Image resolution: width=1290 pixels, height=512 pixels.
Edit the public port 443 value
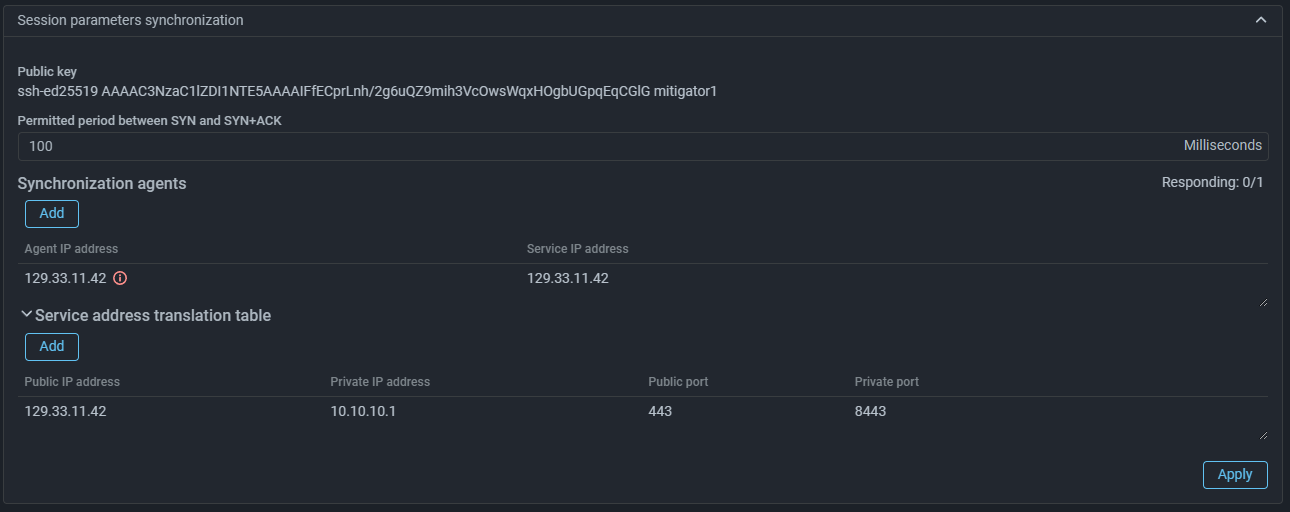pos(660,410)
